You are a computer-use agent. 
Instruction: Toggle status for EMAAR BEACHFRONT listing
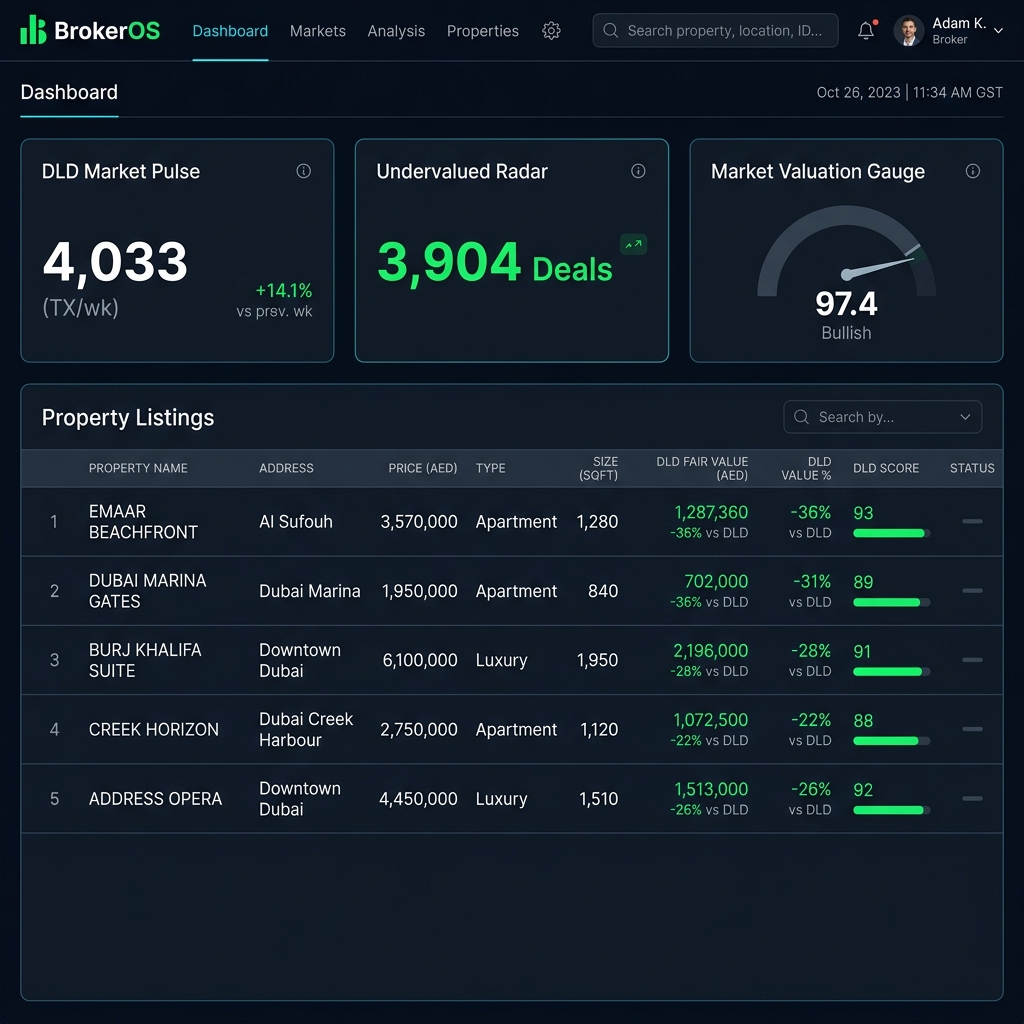click(x=971, y=521)
